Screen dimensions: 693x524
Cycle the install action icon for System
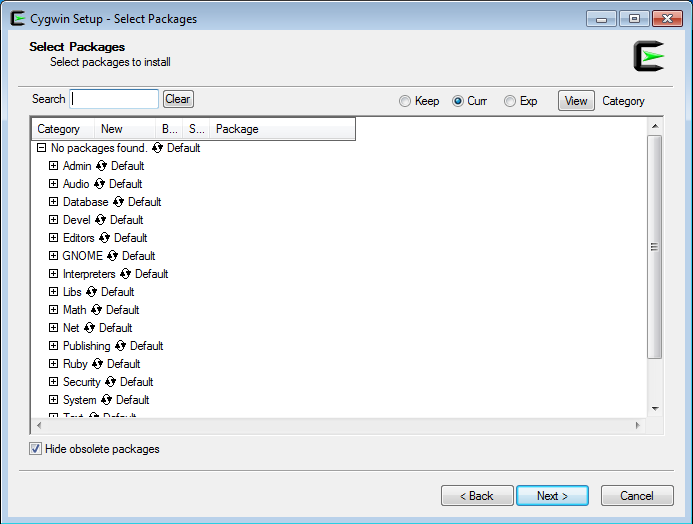pos(106,400)
